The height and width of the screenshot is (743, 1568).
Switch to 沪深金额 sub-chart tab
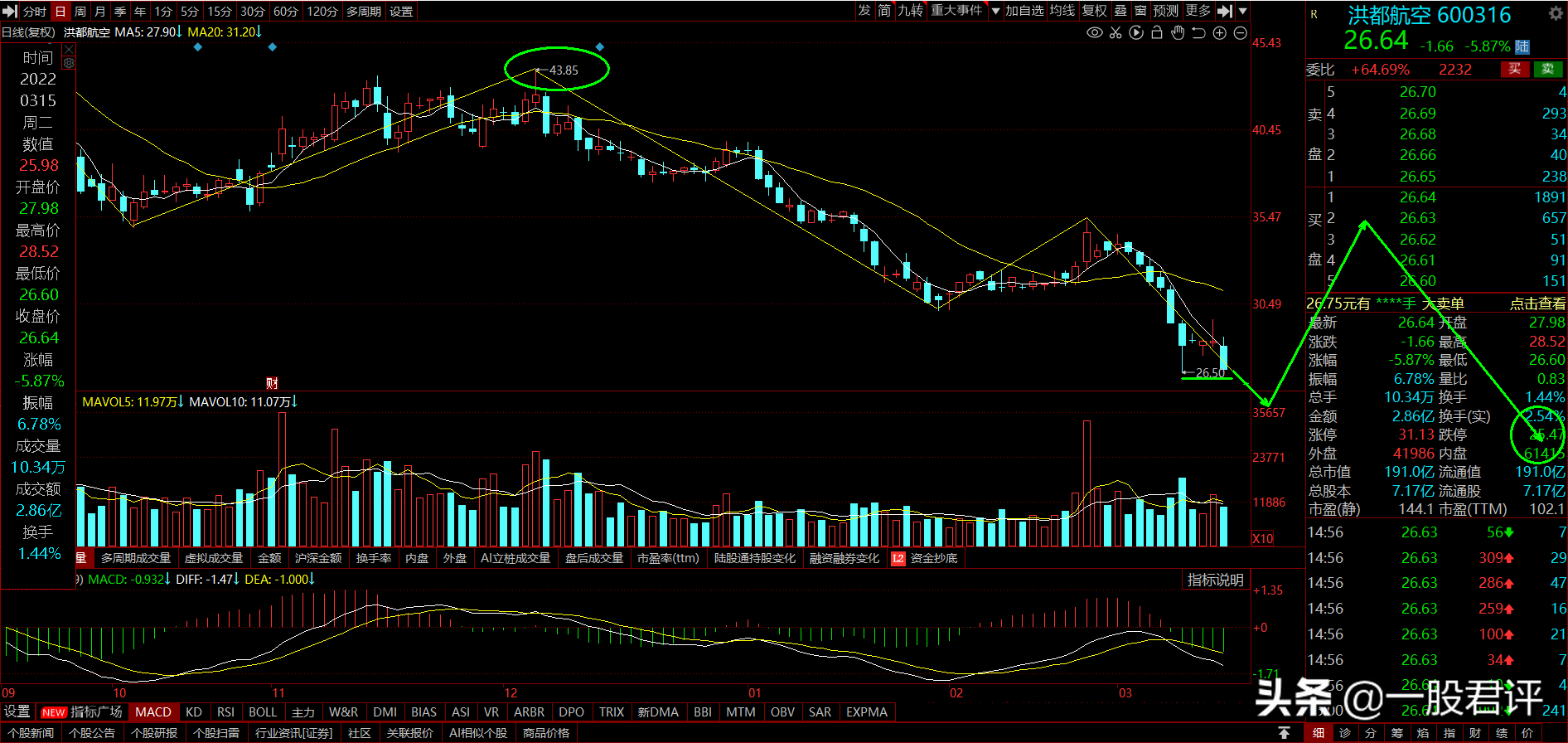tap(318, 558)
